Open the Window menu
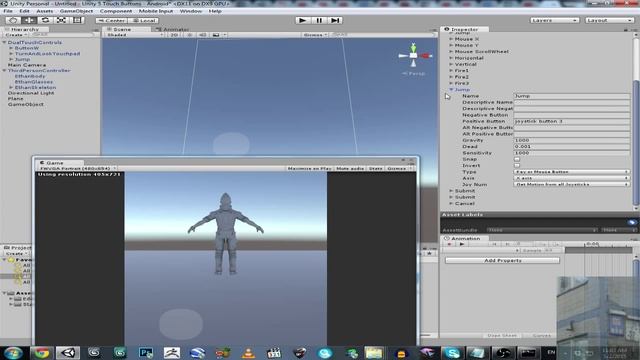The height and width of the screenshot is (360, 640). click(x=191, y=11)
